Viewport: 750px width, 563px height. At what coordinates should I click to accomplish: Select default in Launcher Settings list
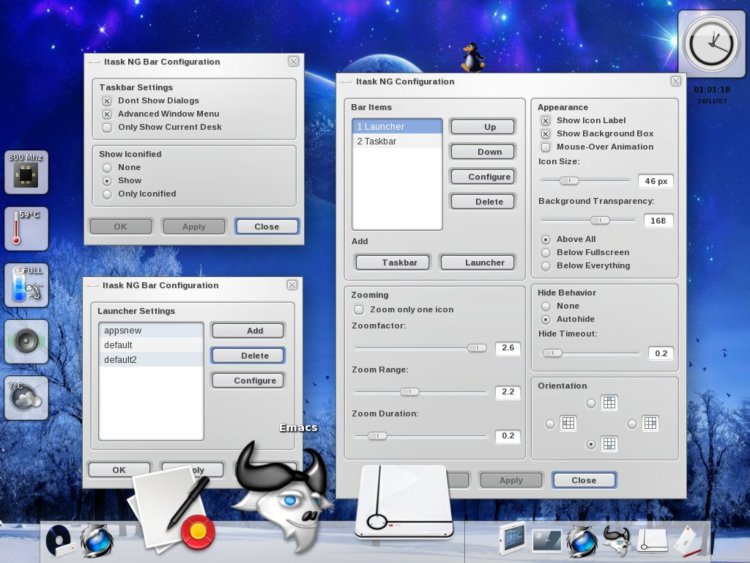(x=151, y=345)
